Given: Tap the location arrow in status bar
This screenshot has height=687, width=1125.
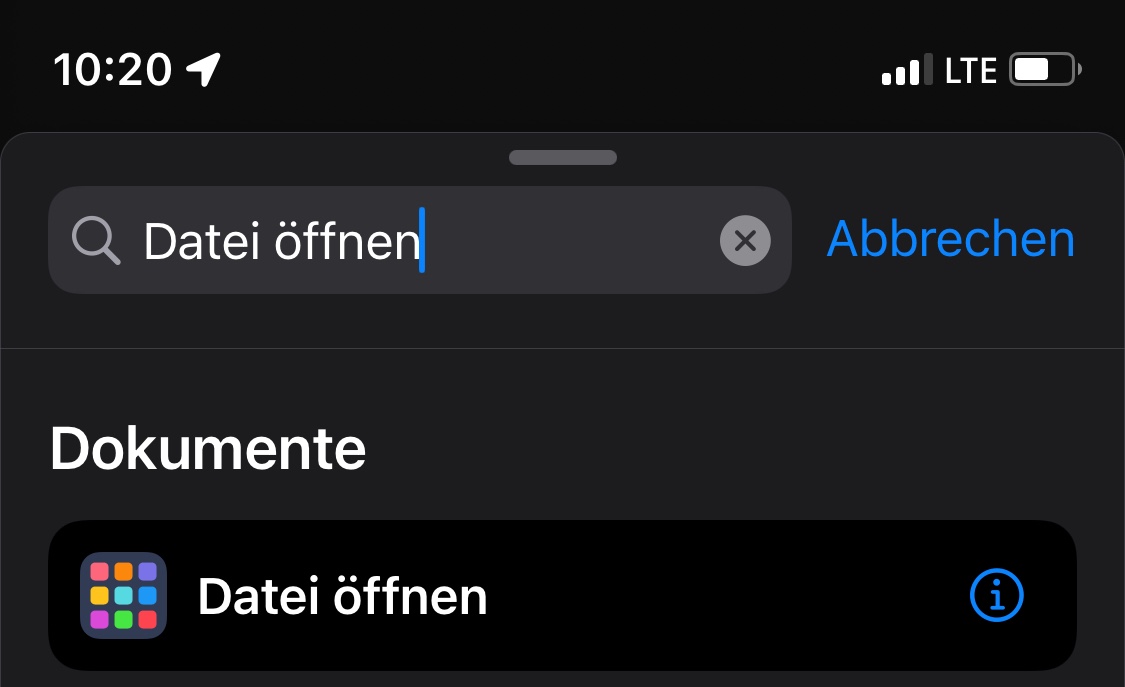Looking at the screenshot, I should [x=204, y=70].
